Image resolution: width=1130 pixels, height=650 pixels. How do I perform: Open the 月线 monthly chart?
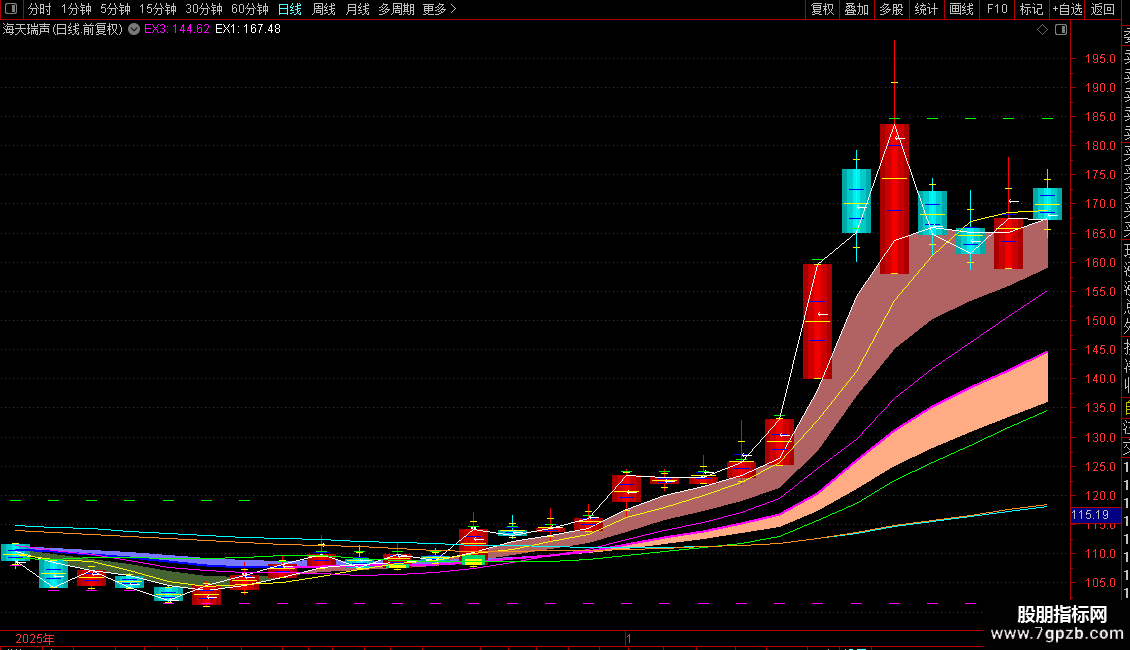tap(357, 9)
